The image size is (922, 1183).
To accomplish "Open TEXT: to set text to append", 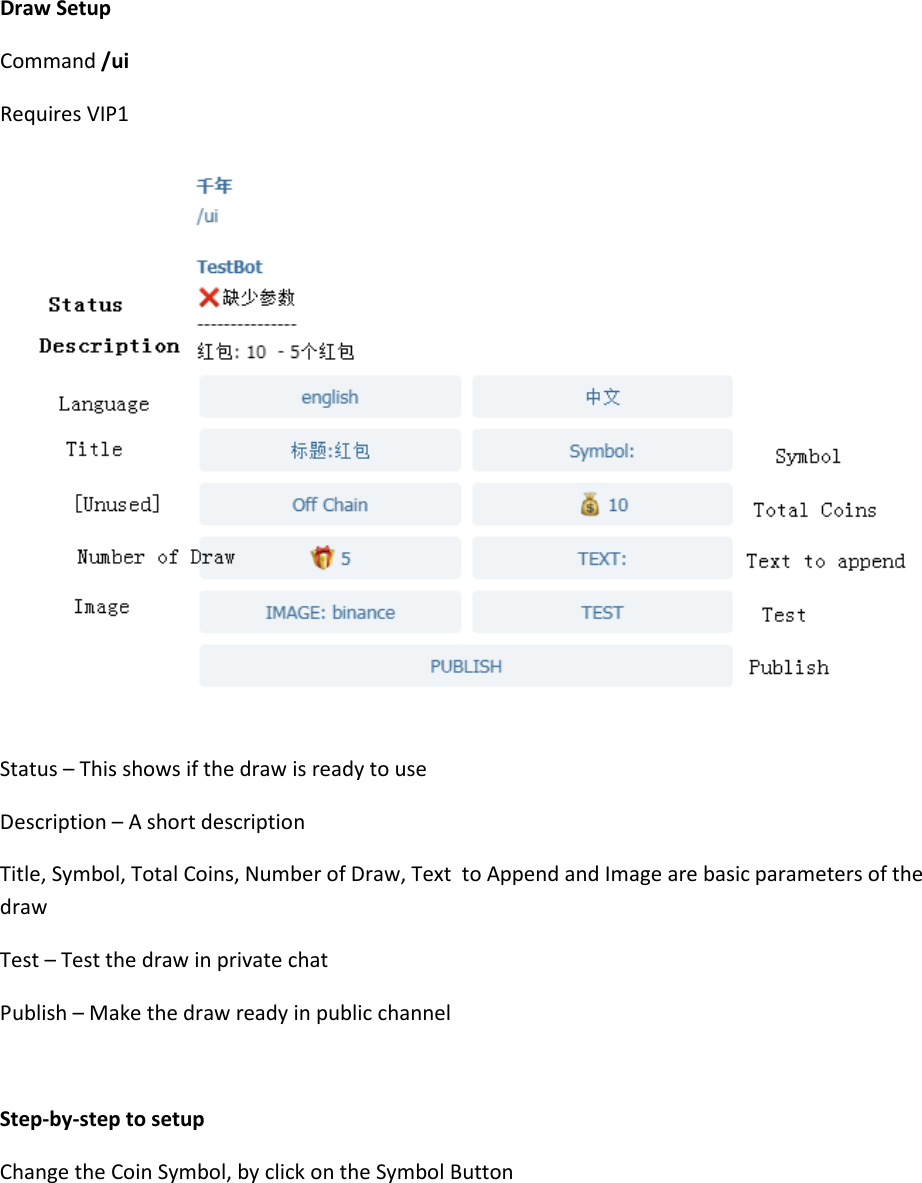I will pos(601,557).
